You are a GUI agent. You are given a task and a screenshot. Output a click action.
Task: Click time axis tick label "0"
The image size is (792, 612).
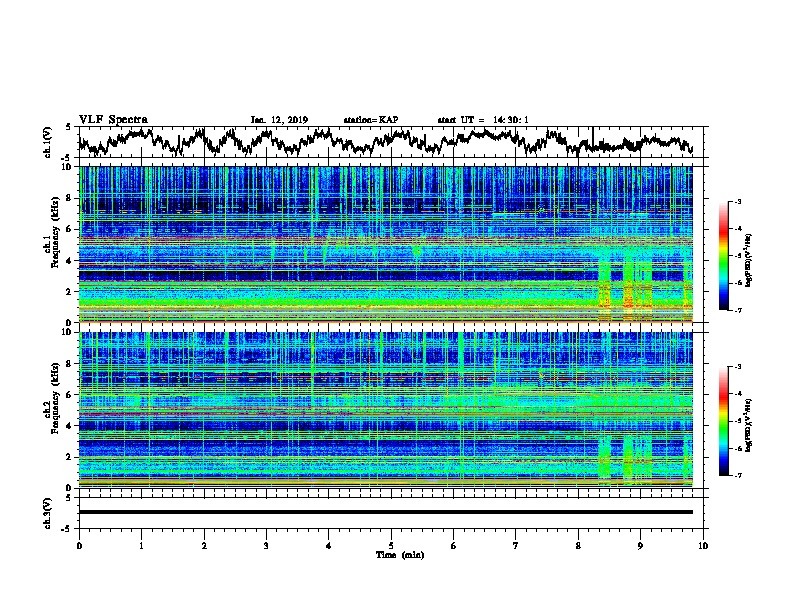[x=79, y=545]
